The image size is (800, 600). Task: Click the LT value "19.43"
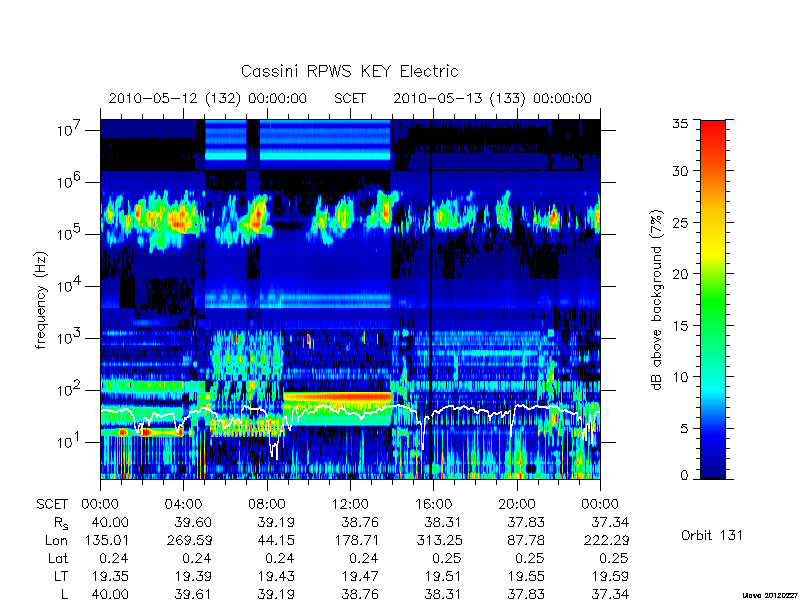(x=277, y=576)
